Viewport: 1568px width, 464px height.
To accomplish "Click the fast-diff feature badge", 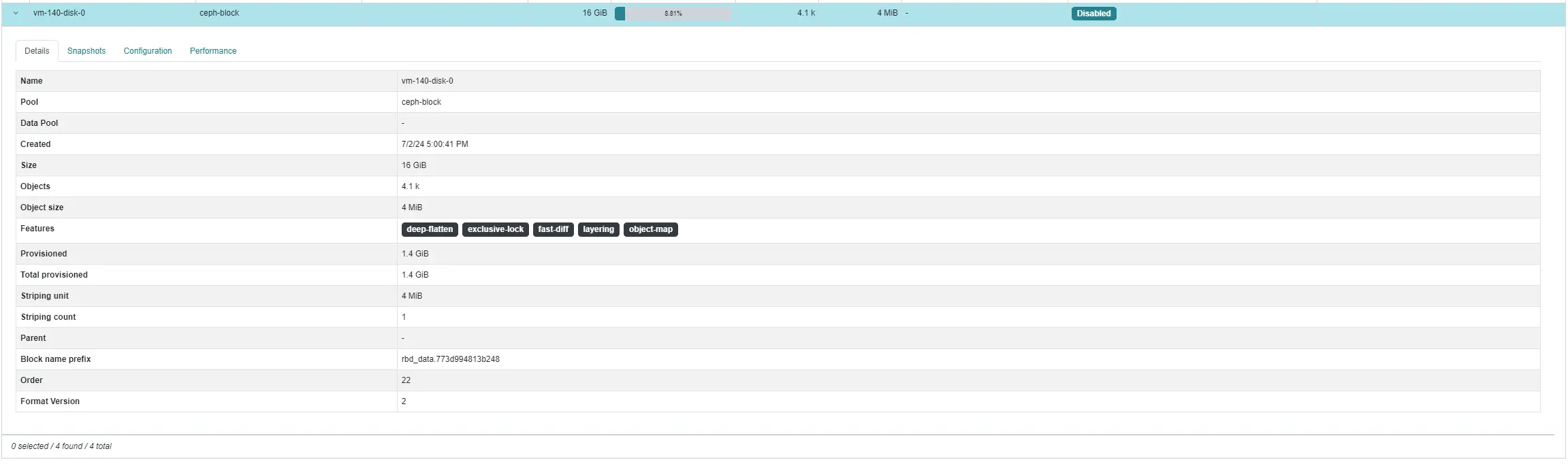I will click(x=553, y=229).
